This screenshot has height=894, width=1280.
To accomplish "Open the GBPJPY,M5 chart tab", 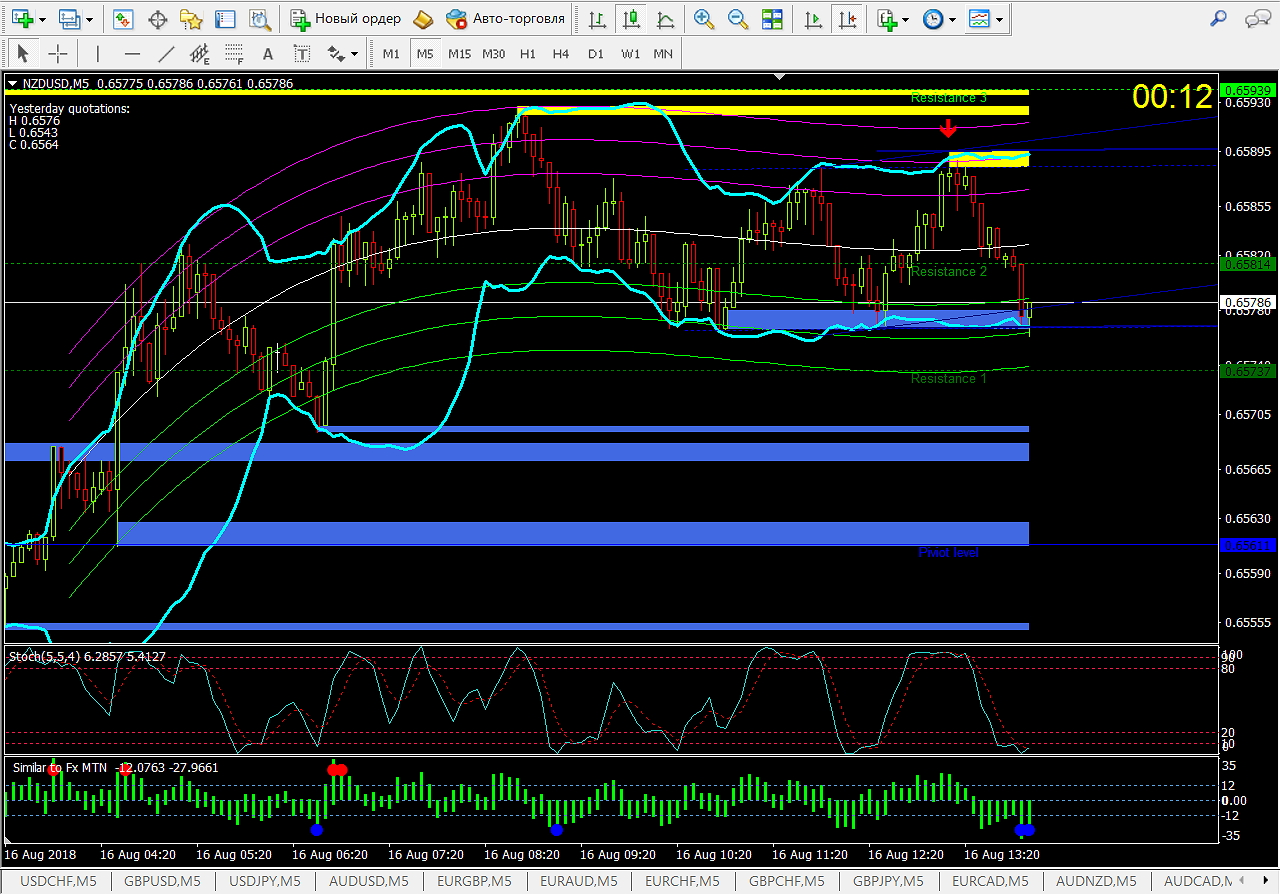I will point(886,881).
